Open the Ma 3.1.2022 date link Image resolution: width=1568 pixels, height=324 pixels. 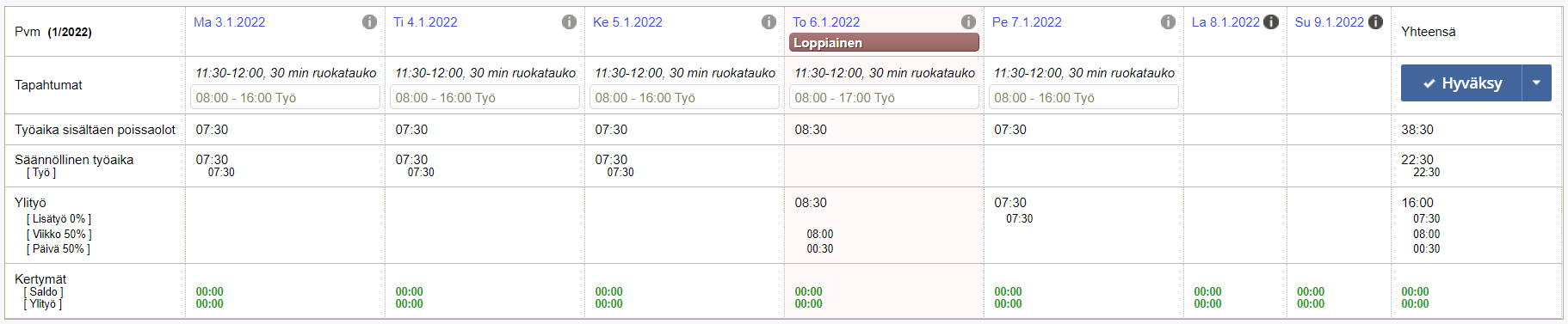[x=229, y=22]
